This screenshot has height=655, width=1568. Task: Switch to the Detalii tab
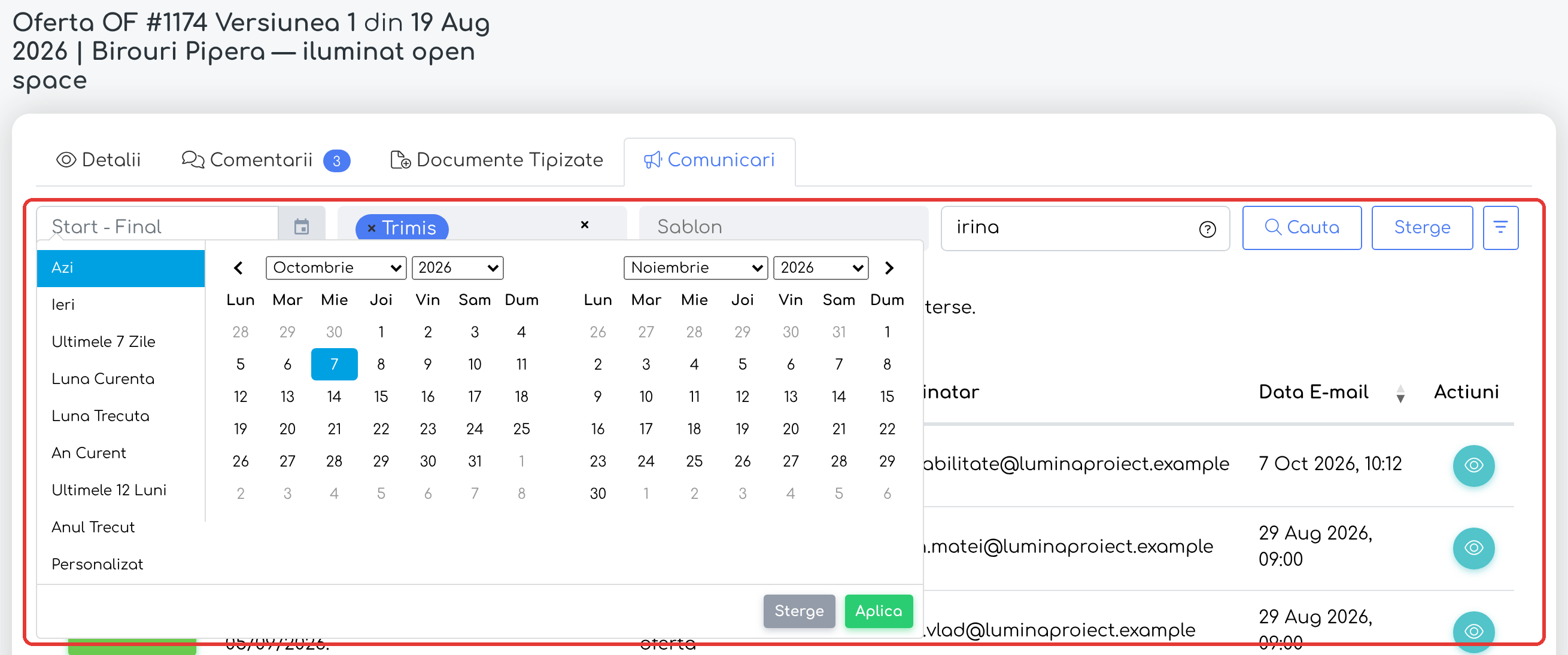tap(99, 160)
